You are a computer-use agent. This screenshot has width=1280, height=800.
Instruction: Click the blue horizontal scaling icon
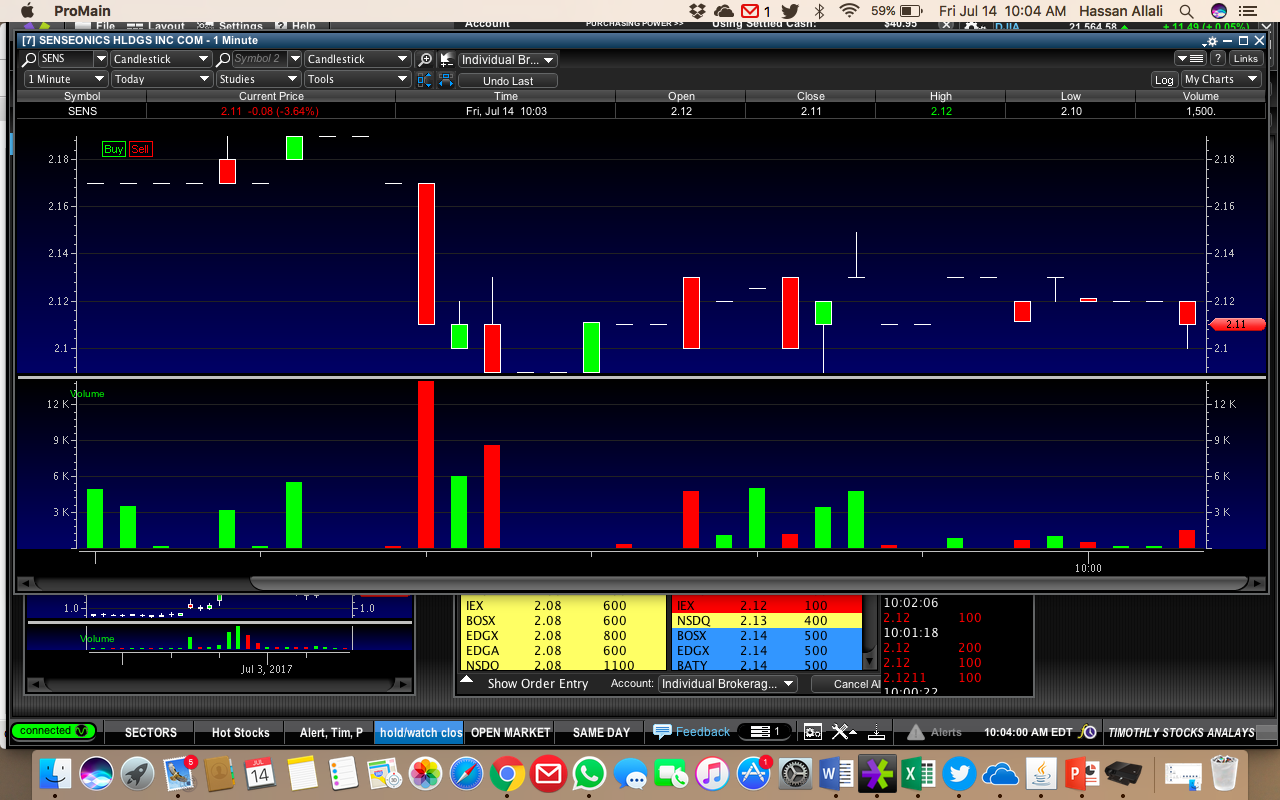[x=446, y=80]
